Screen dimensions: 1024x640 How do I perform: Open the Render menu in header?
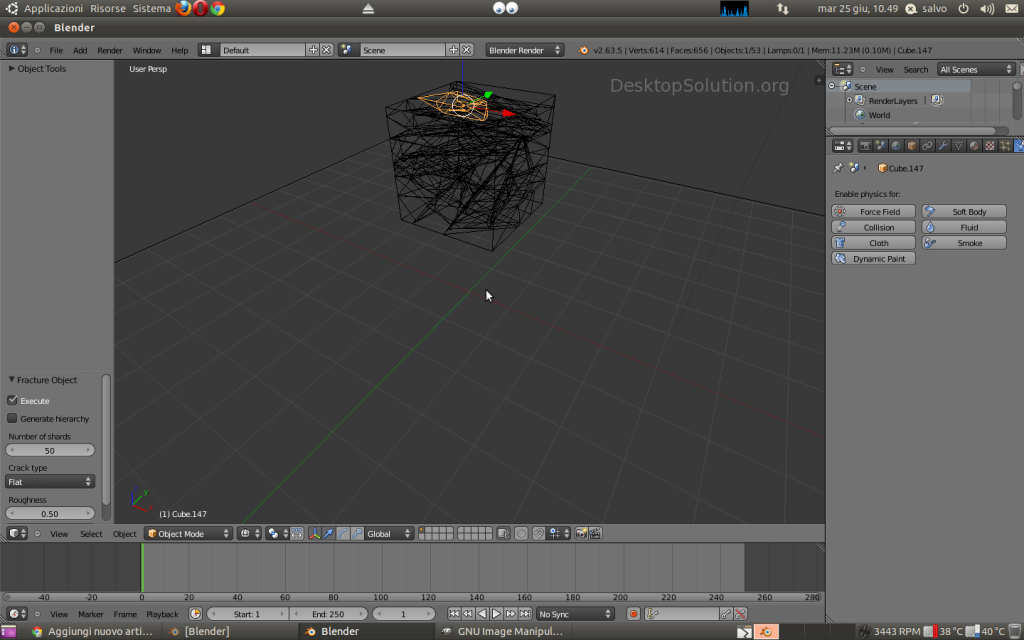pyautogui.click(x=109, y=50)
